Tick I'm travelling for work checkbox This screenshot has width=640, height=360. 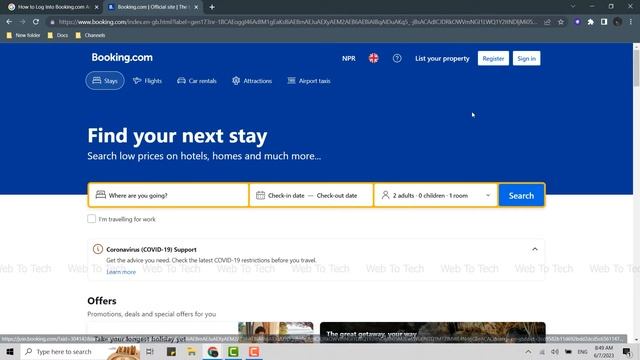click(91, 219)
